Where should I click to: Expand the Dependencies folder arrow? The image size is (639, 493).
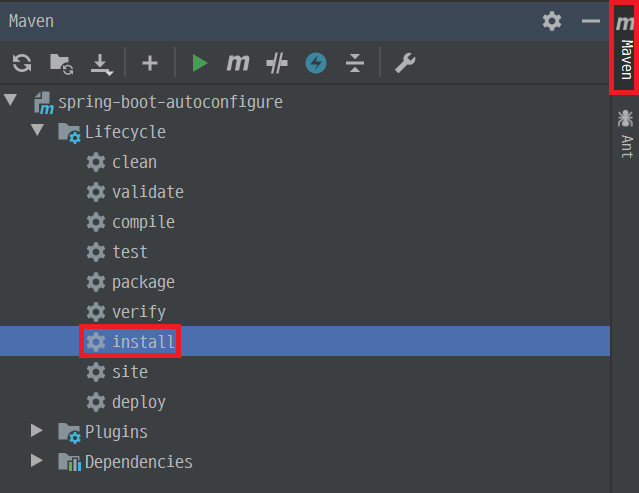[37, 460]
